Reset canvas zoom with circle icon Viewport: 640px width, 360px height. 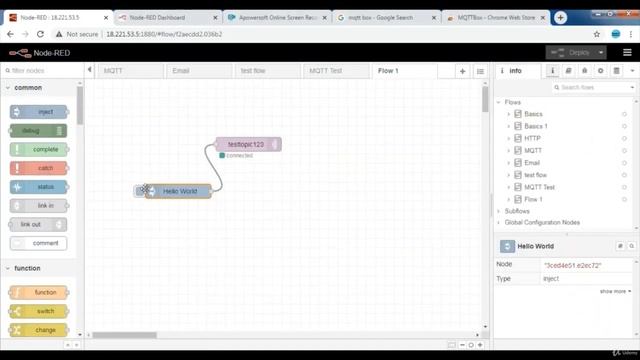click(471, 345)
